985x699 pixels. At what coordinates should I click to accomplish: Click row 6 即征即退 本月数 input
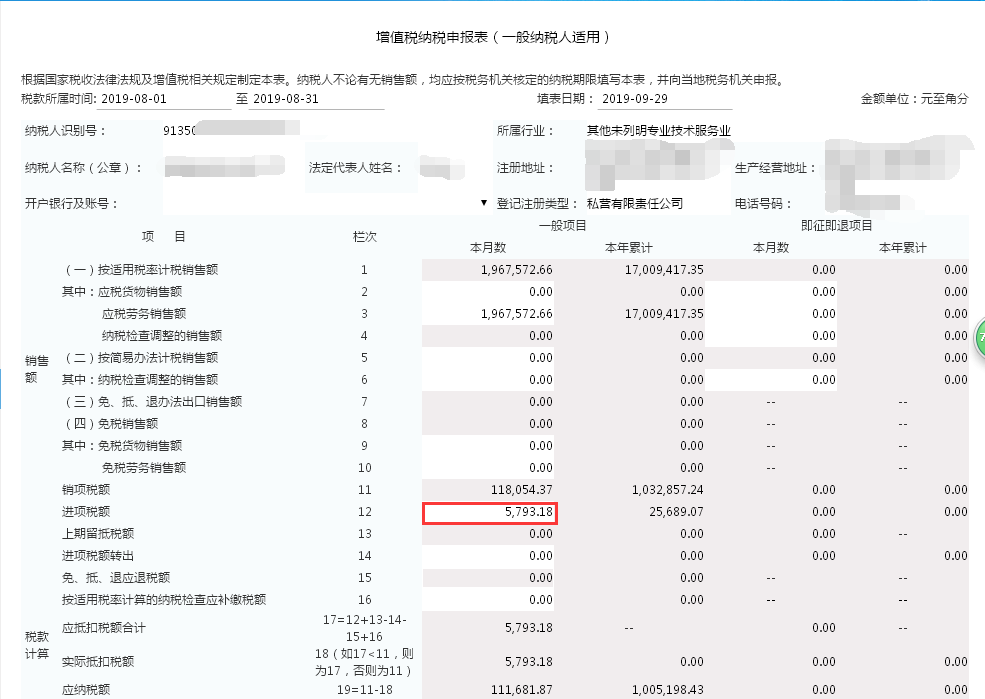(771, 379)
